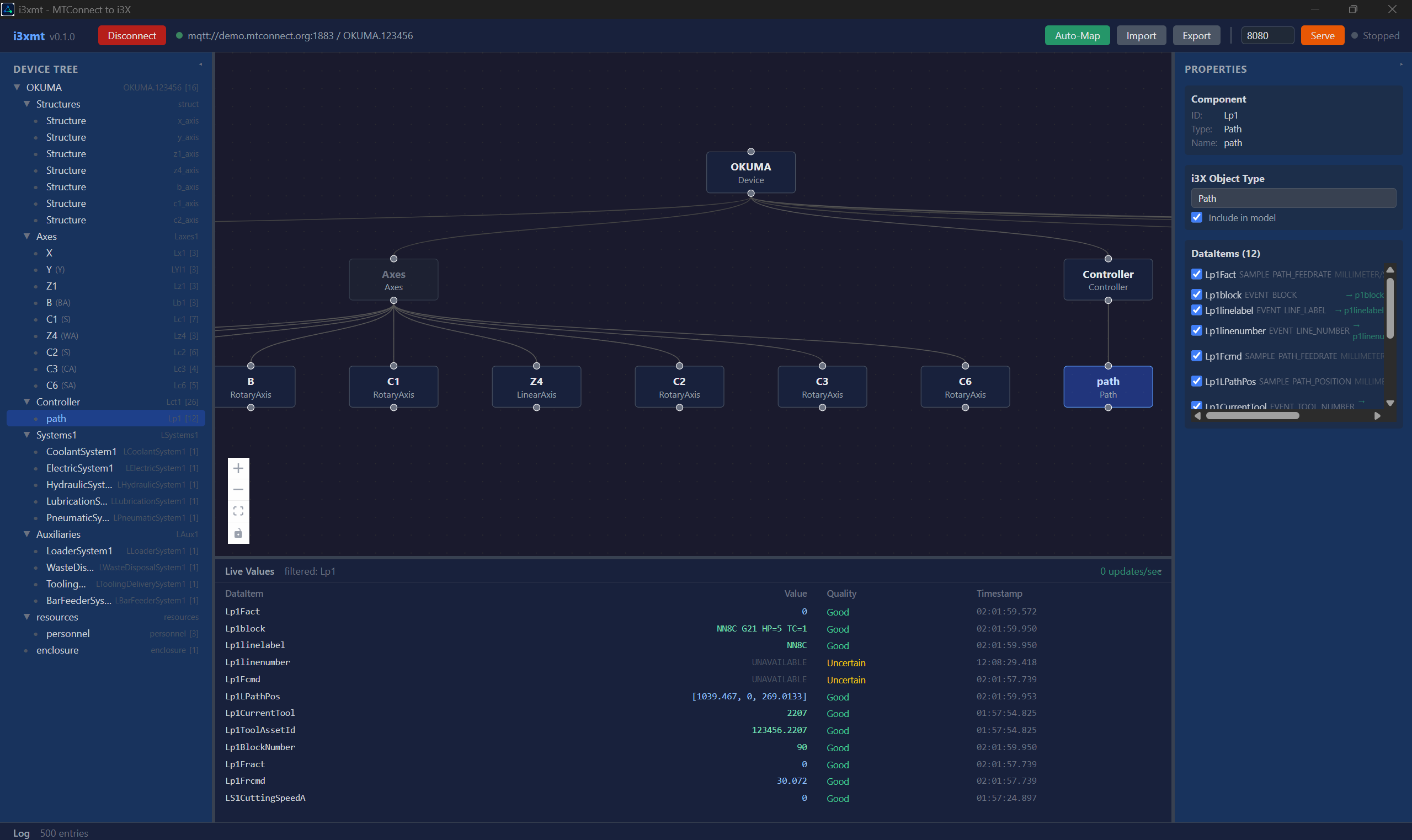Zoom out of the graph canvas
This screenshot has width=1412, height=840.
click(x=238, y=490)
